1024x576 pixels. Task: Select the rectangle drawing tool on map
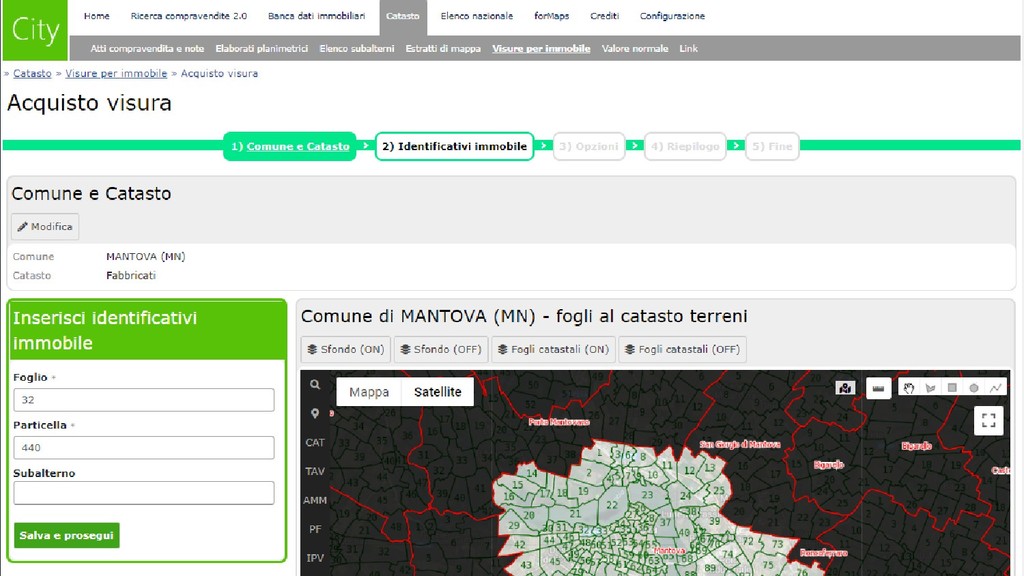952,388
